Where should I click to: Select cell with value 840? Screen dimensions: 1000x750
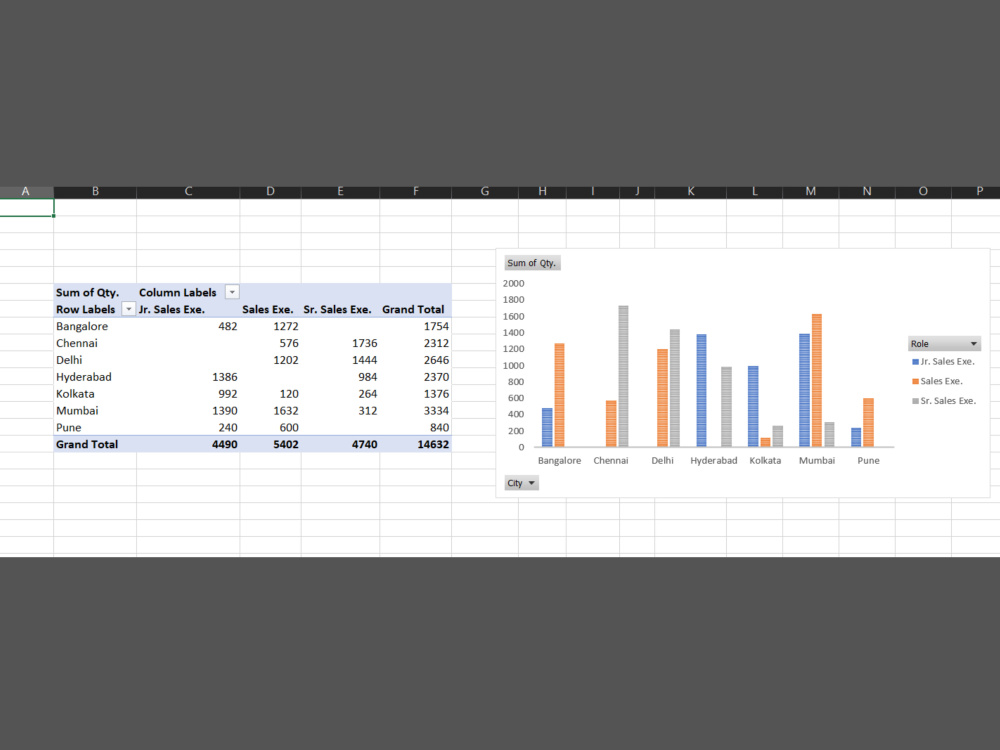point(415,427)
